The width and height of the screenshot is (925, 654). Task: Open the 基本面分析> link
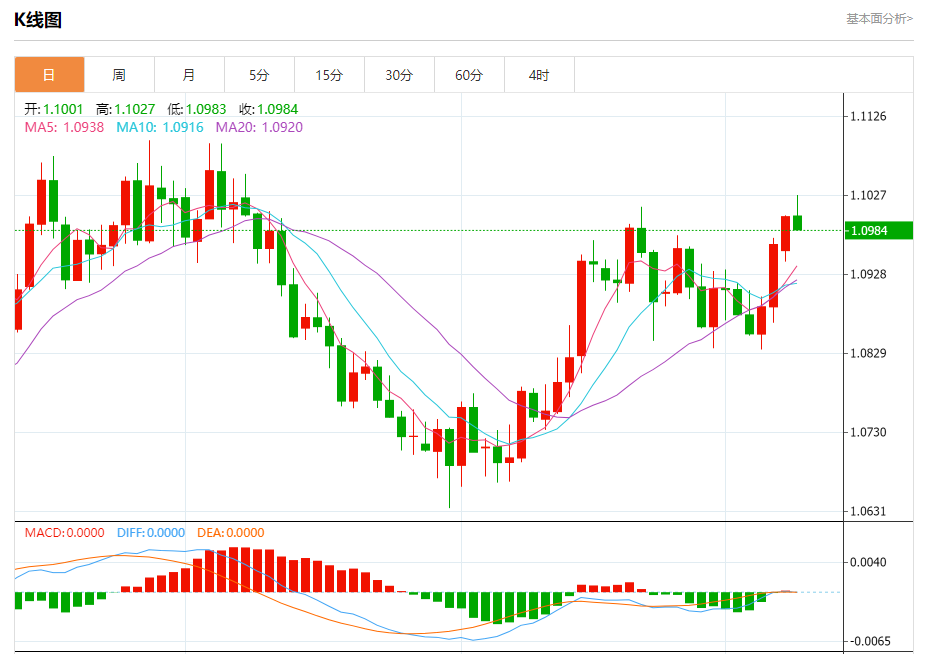(x=880, y=19)
